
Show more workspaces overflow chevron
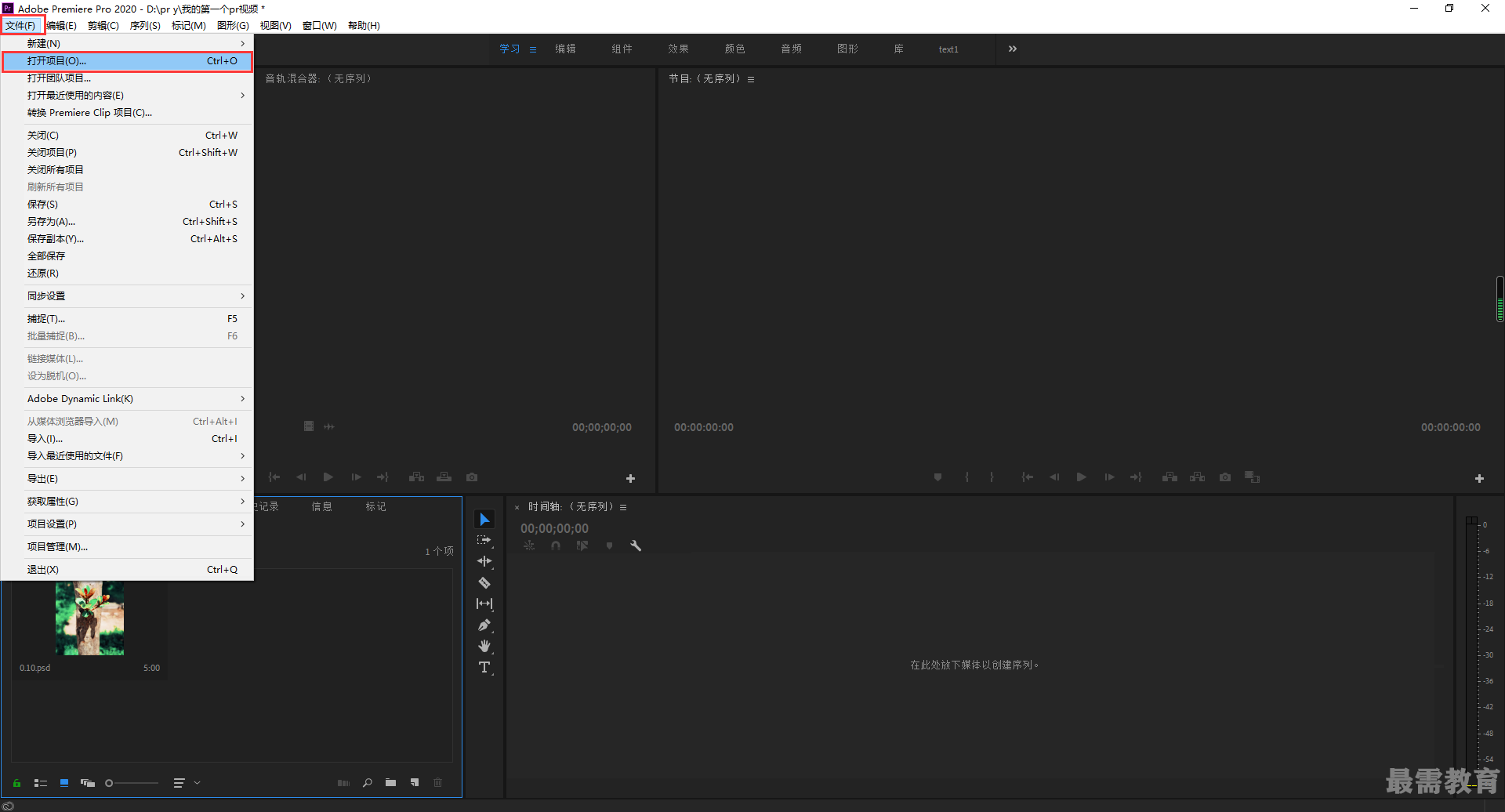[x=1013, y=49]
